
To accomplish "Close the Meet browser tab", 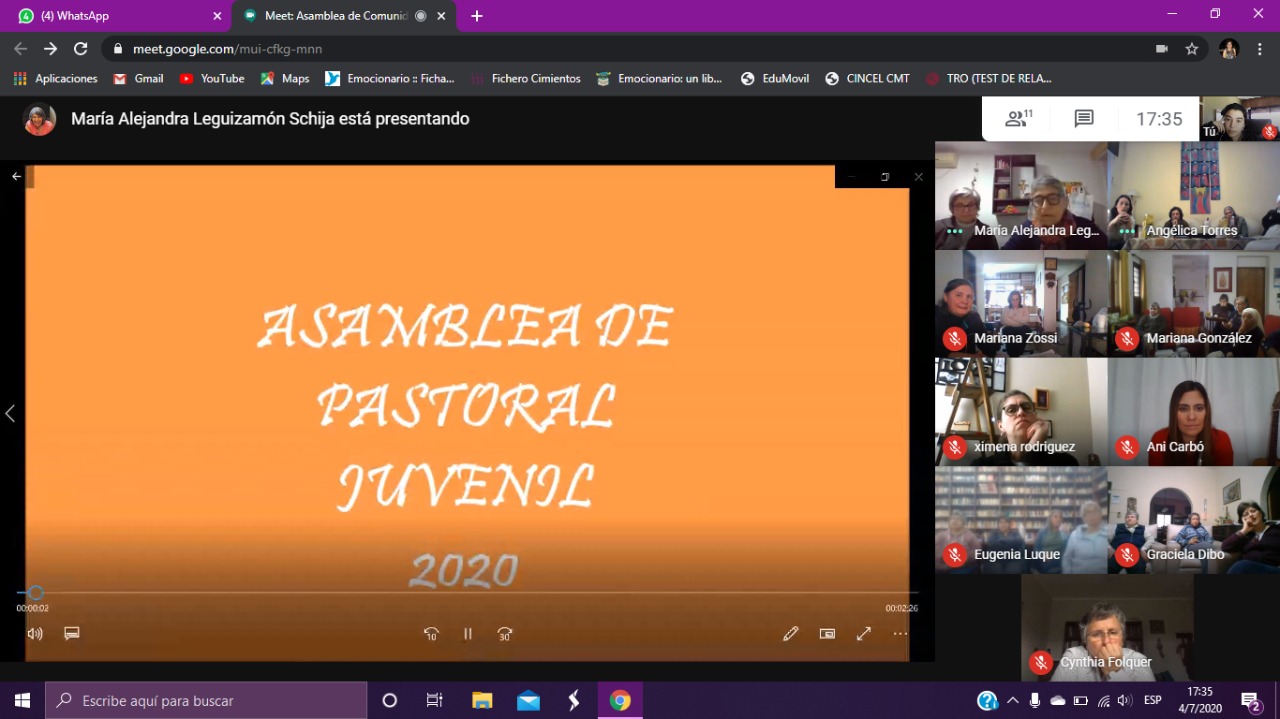I will (441, 16).
